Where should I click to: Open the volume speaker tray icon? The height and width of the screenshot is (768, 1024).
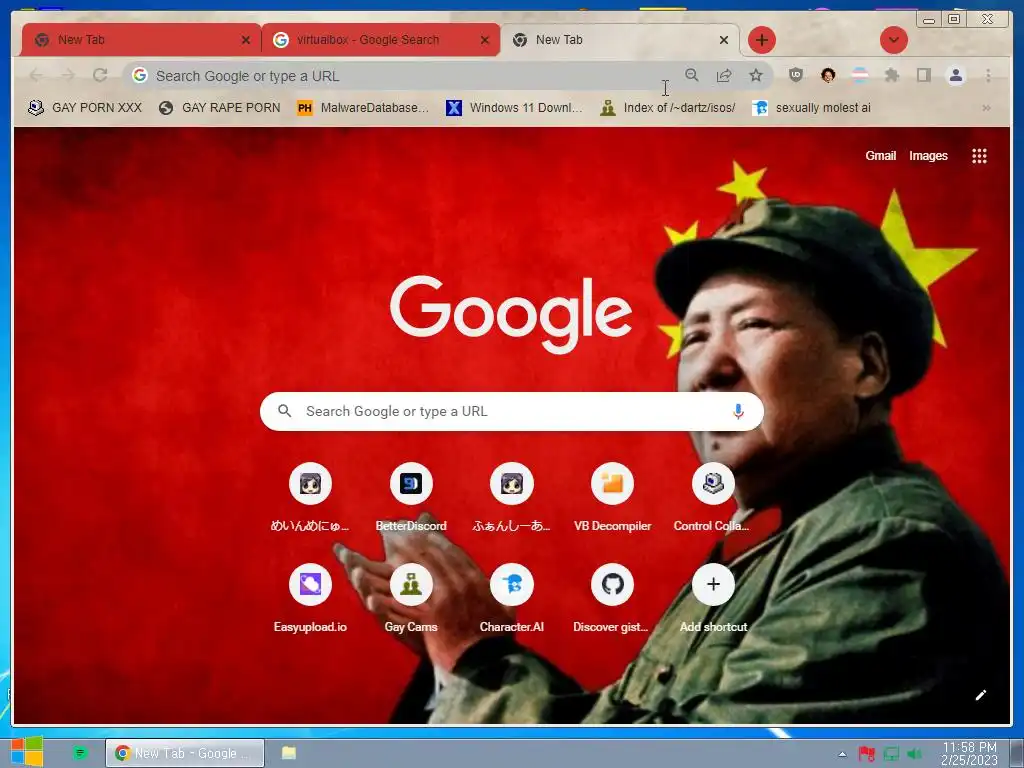pyautogui.click(x=914, y=754)
